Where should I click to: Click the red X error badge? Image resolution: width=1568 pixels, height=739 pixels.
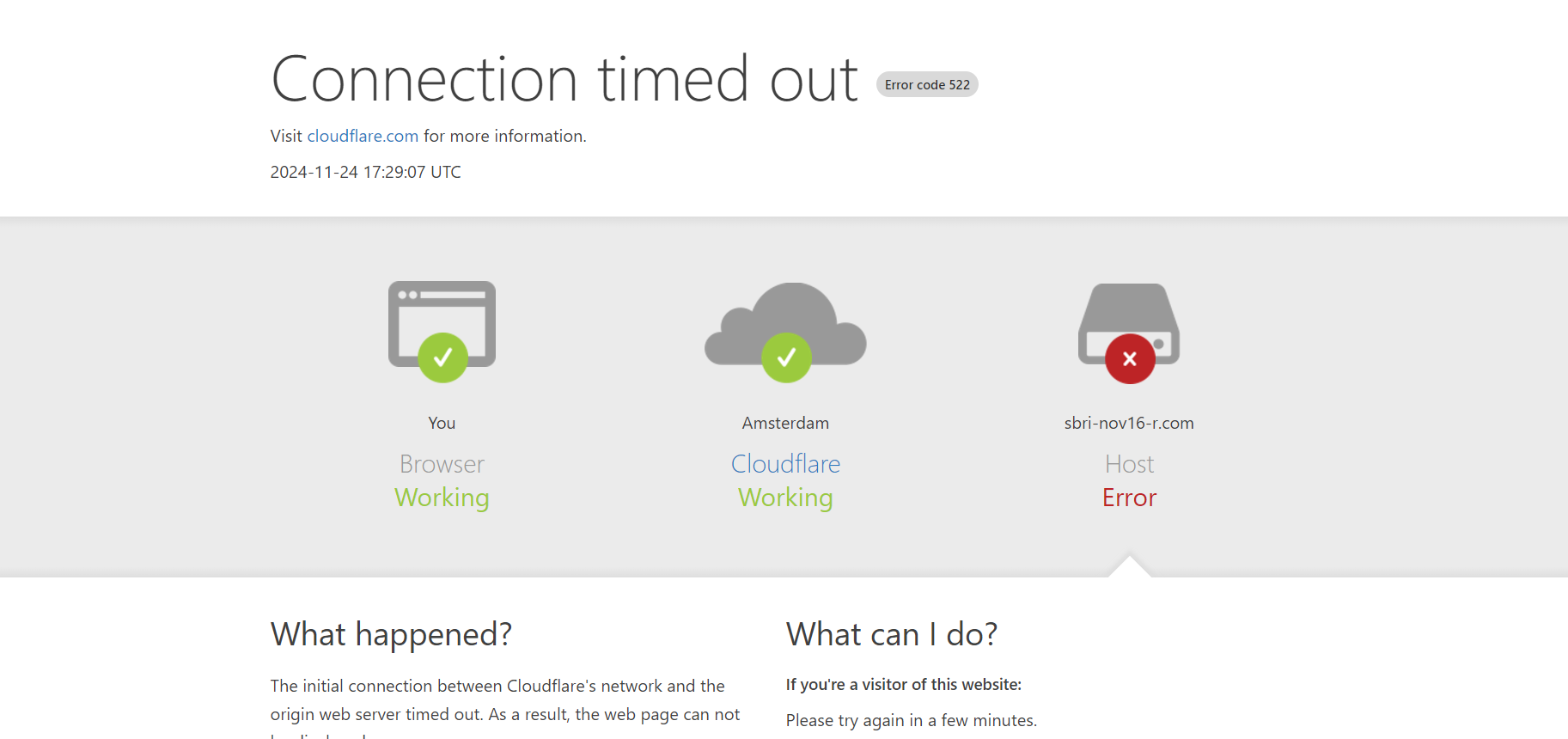pyautogui.click(x=1130, y=359)
